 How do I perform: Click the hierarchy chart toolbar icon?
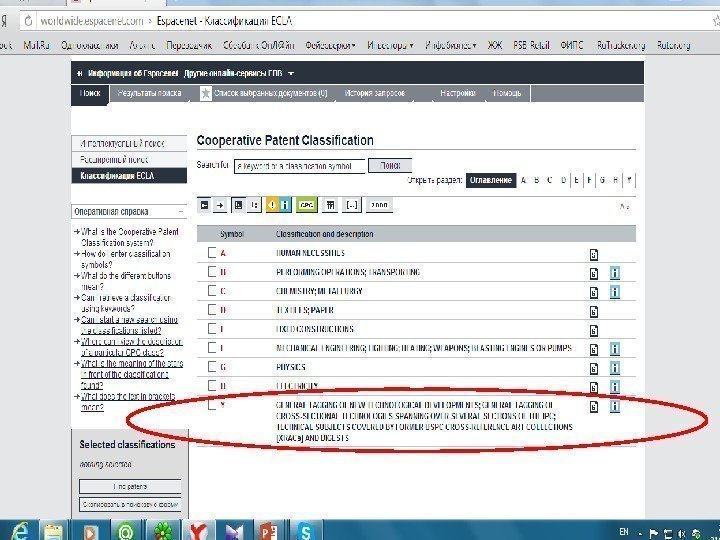329,205
